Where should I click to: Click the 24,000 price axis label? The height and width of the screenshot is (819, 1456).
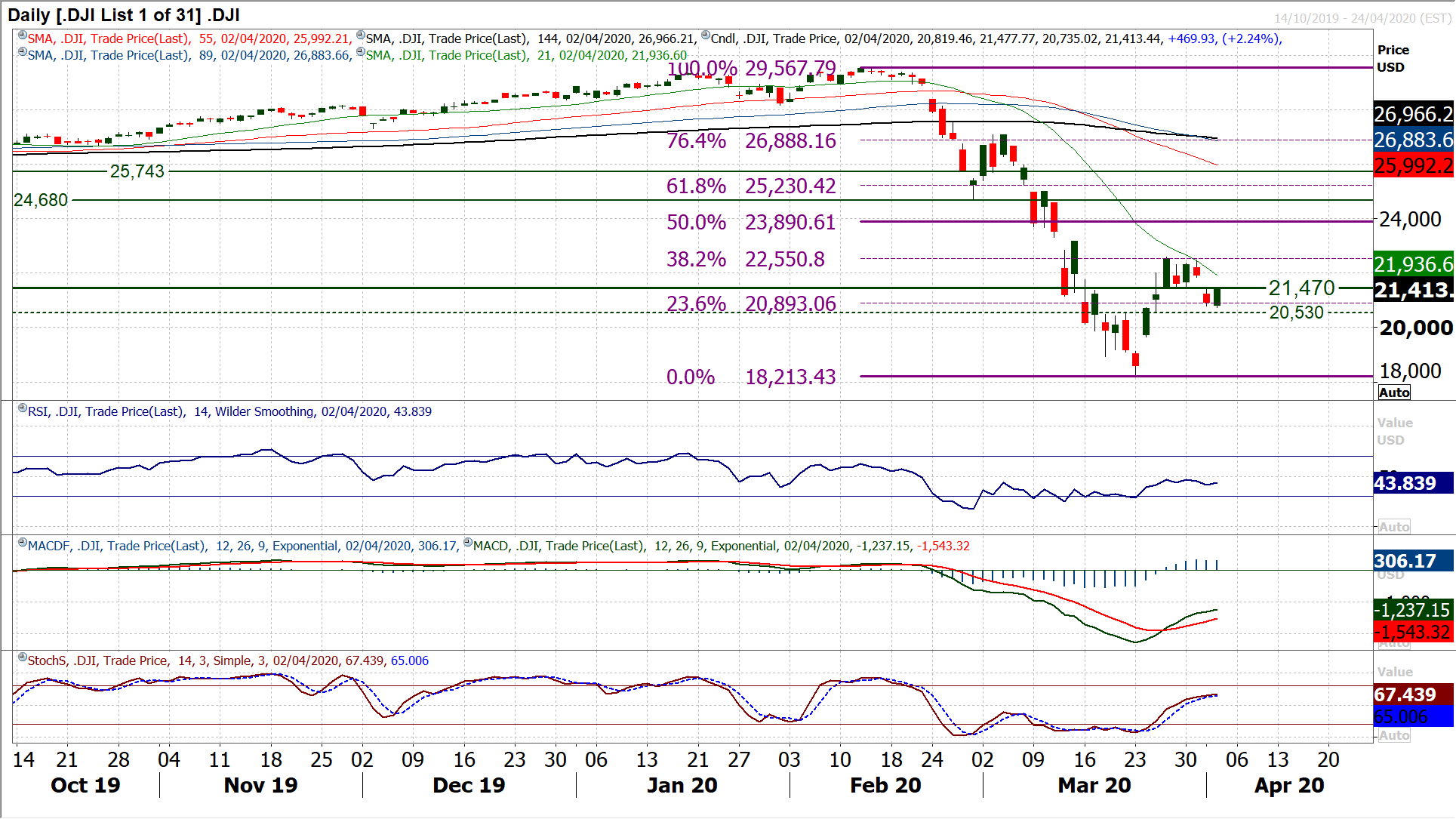click(x=1411, y=220)
